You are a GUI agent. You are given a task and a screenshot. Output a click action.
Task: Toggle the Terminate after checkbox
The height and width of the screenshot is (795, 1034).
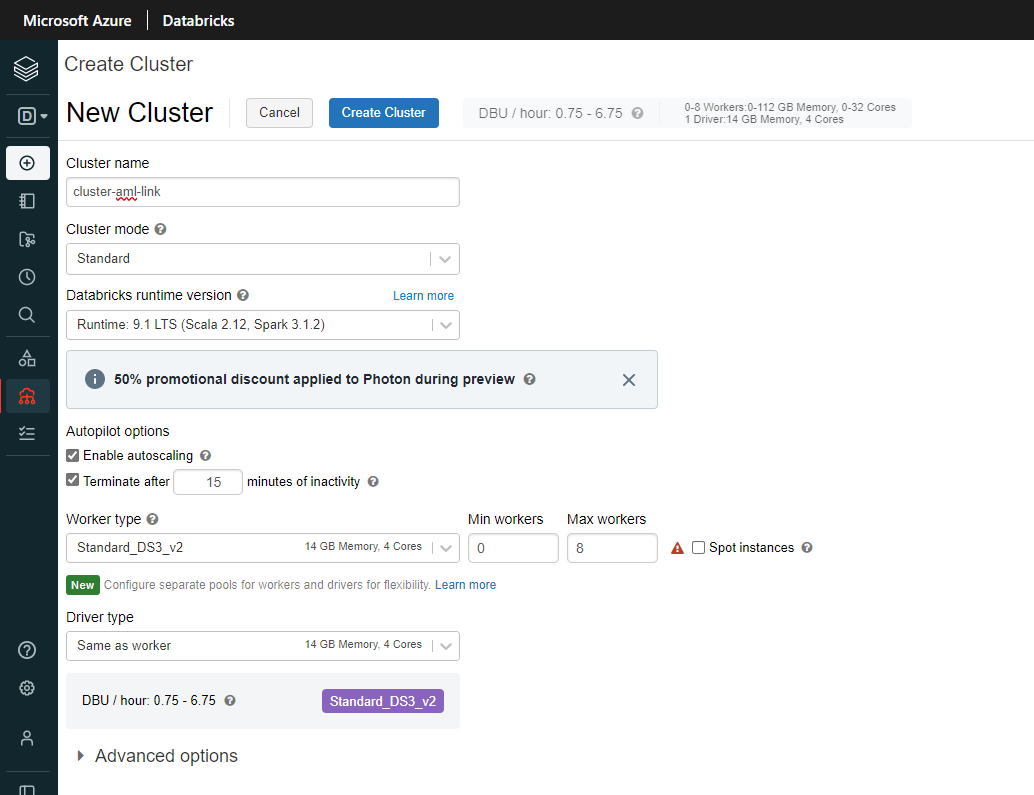point(73,480)
